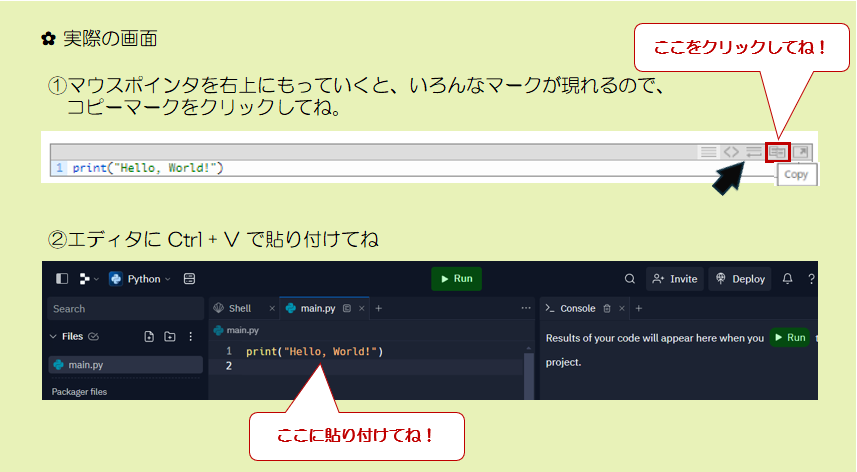
Task: Open Files panel three-dot menu
Action: coord(191,337)
